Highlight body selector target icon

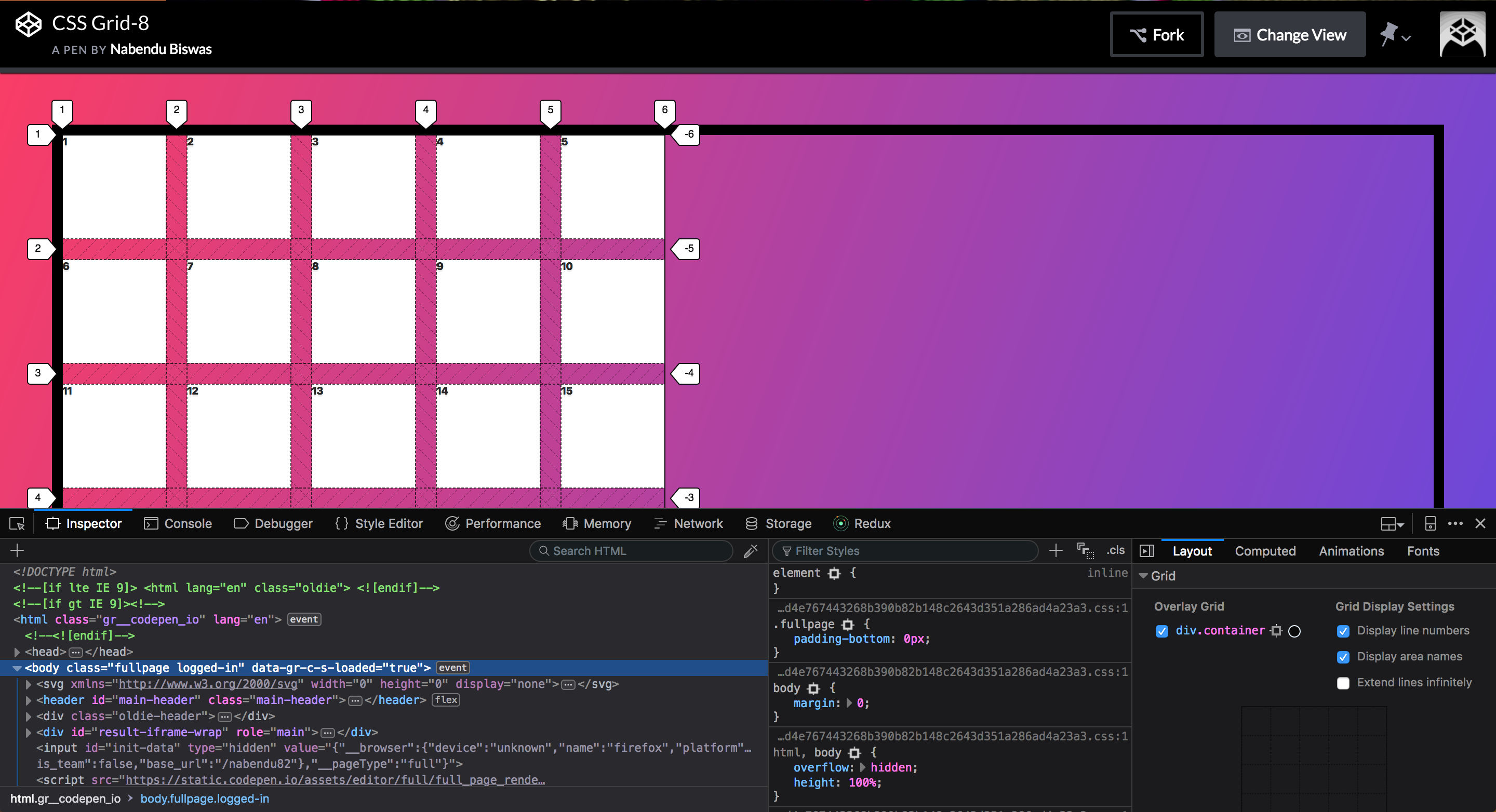click(x=813, y=688)
